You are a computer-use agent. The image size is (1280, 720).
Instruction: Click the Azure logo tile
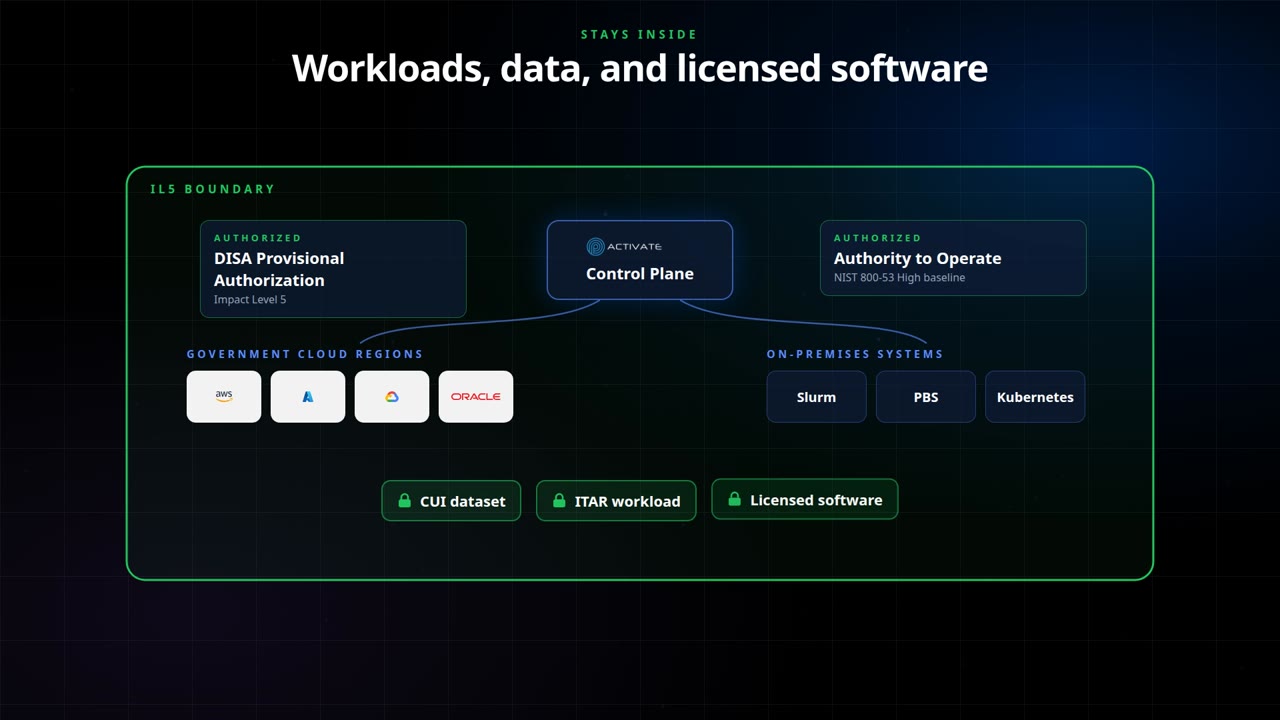click(308, 397)
